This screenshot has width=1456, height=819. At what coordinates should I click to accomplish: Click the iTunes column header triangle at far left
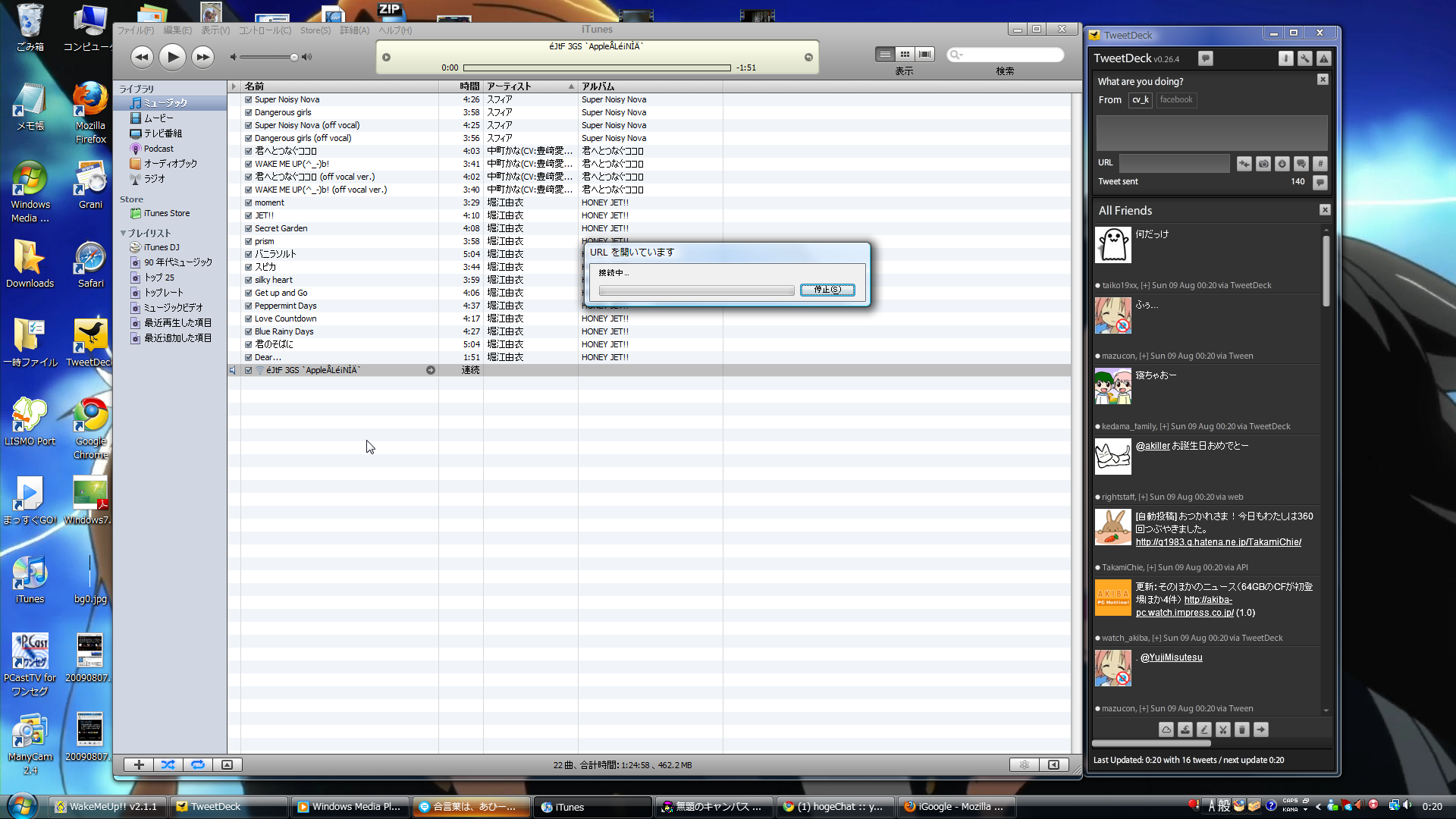coord(234,86)
